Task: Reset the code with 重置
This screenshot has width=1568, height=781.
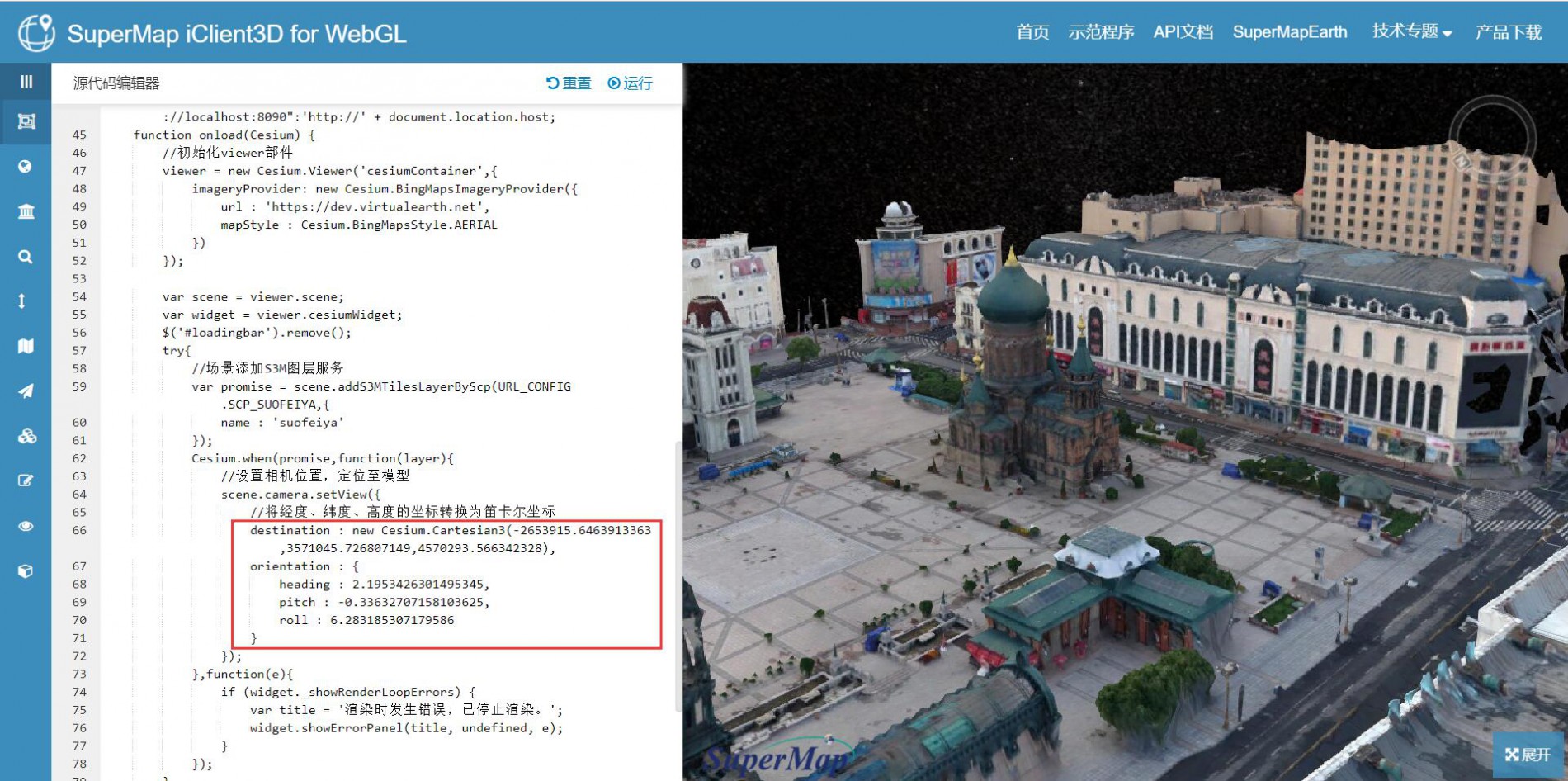Action: 569,83
